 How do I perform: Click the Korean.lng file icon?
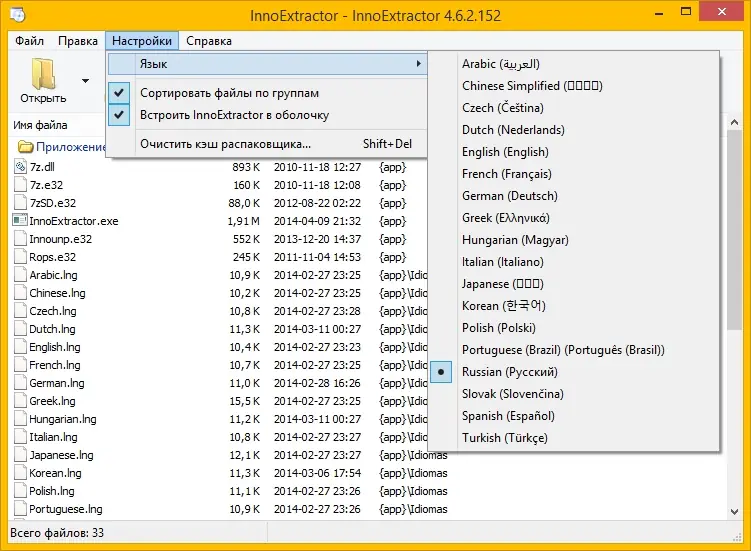tap(20, 473)
